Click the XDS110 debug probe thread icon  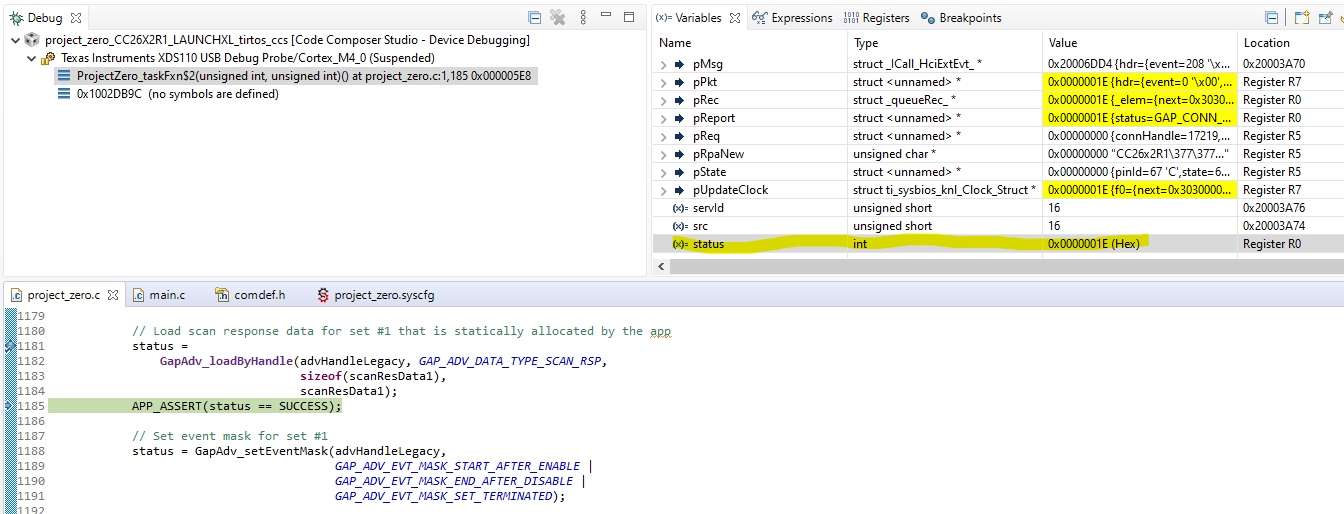[48, 58]
